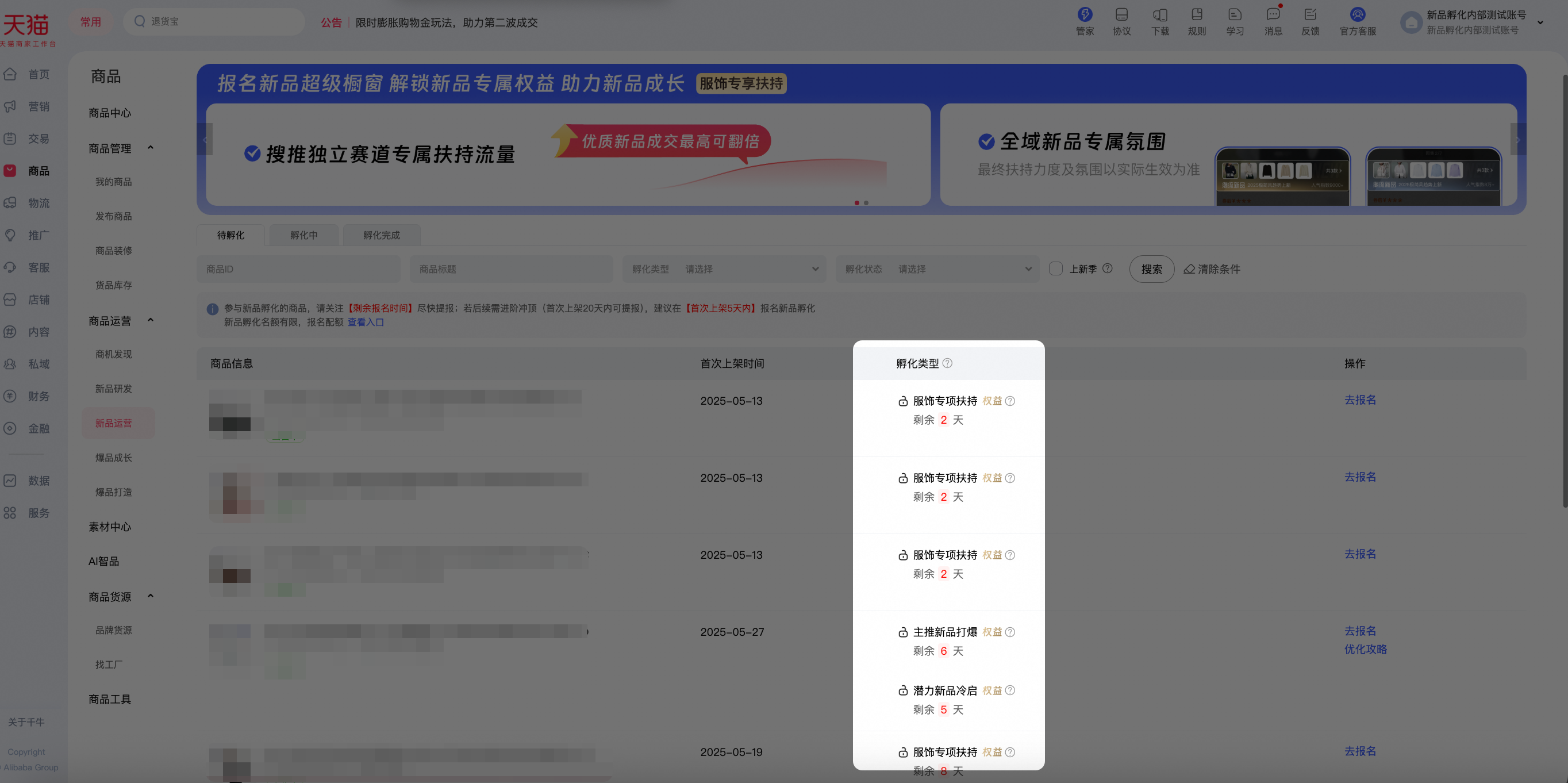Open the 管家 assistant icon

pyautogui.click(x=1085, y=21)
